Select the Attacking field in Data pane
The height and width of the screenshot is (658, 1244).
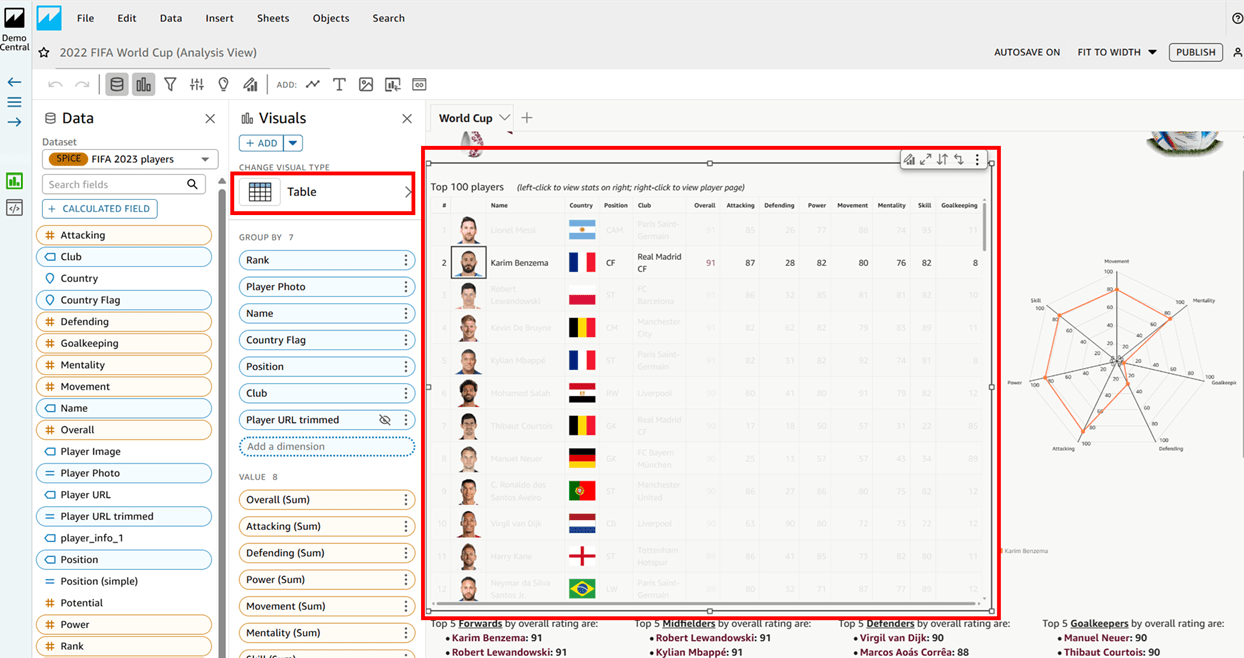pyautogui.click(x=124, y=235)
